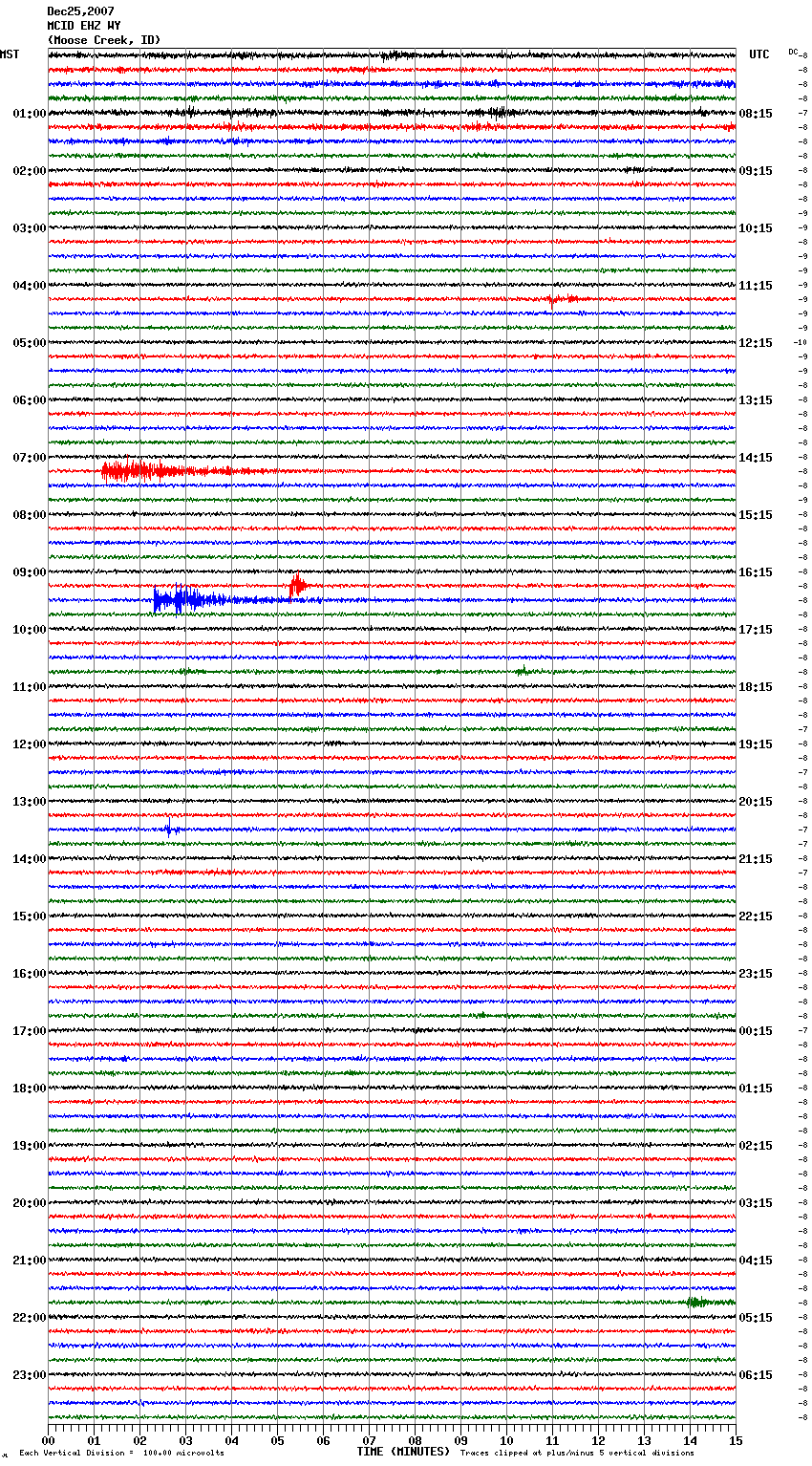Viewport: 812px width, 1466px height.
Task: Select the 20:00 MST row label
Action: pyautogui.click(x=30, y=1203)
